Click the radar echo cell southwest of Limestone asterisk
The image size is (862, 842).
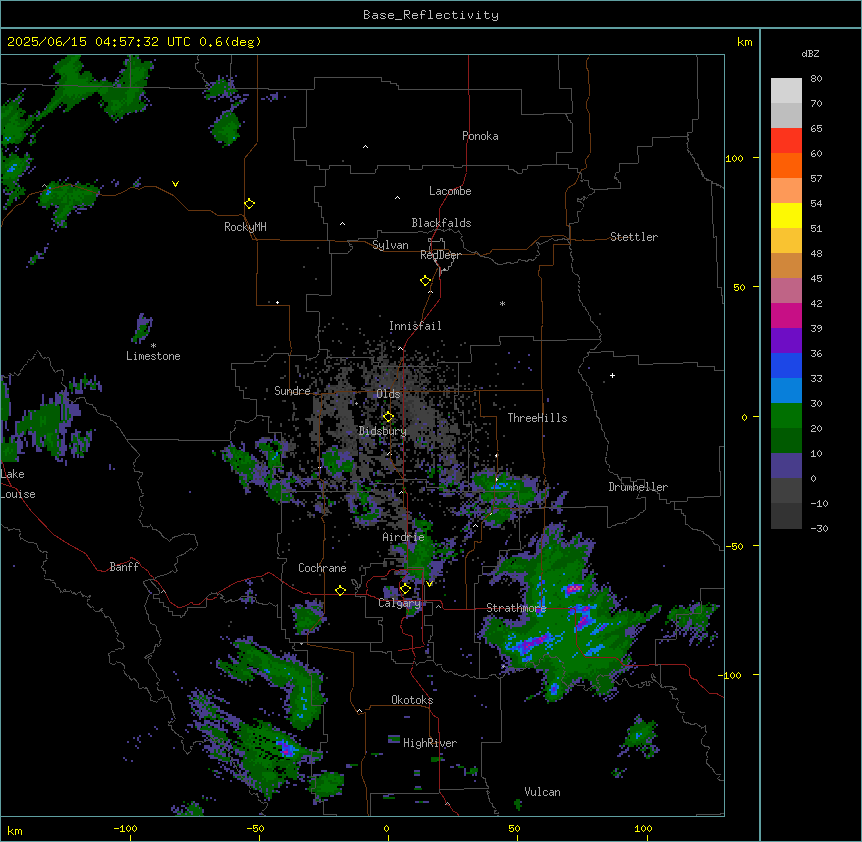(x=142, y=328)
